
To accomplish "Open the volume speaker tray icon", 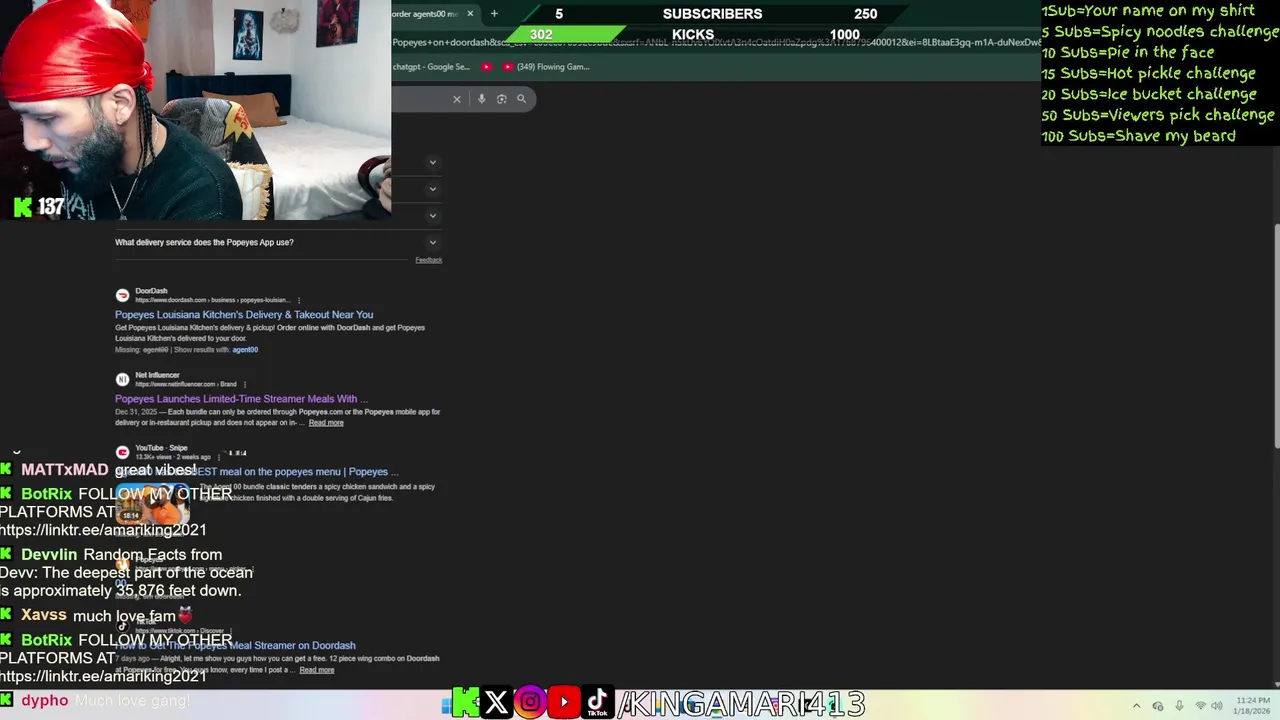I will tap(1218, 706).
